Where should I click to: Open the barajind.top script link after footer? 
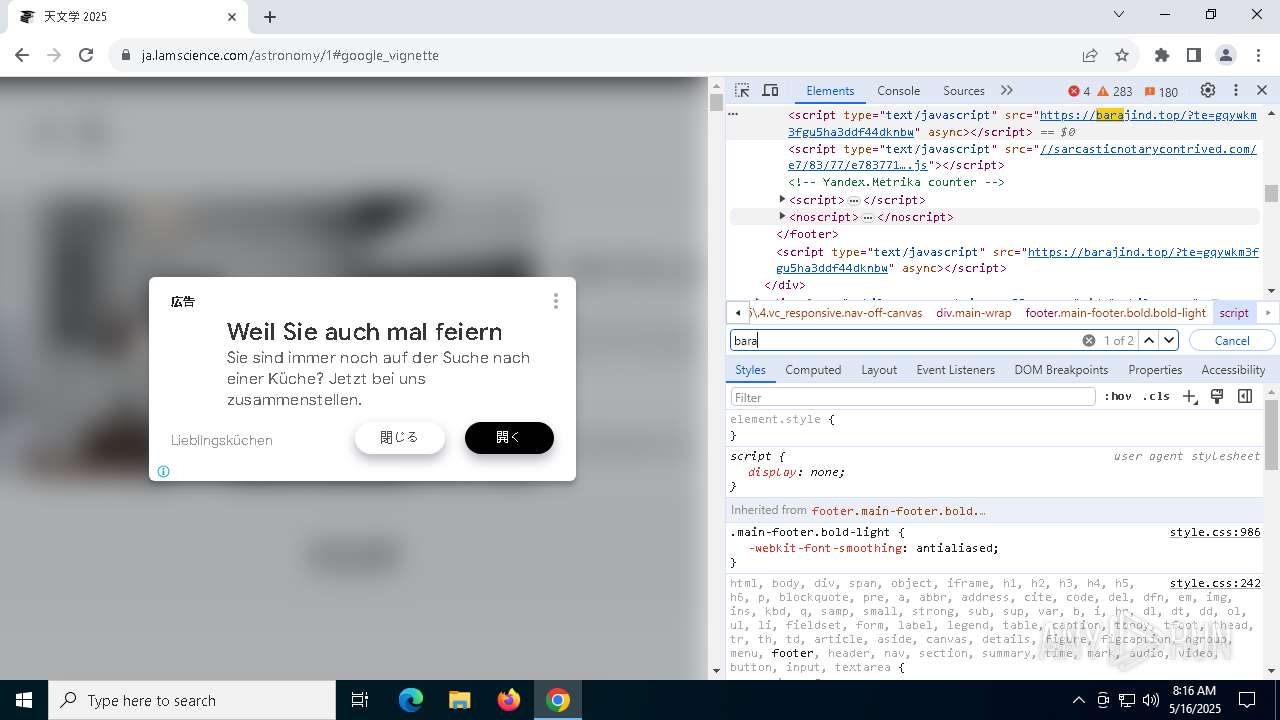(1017, 260)
